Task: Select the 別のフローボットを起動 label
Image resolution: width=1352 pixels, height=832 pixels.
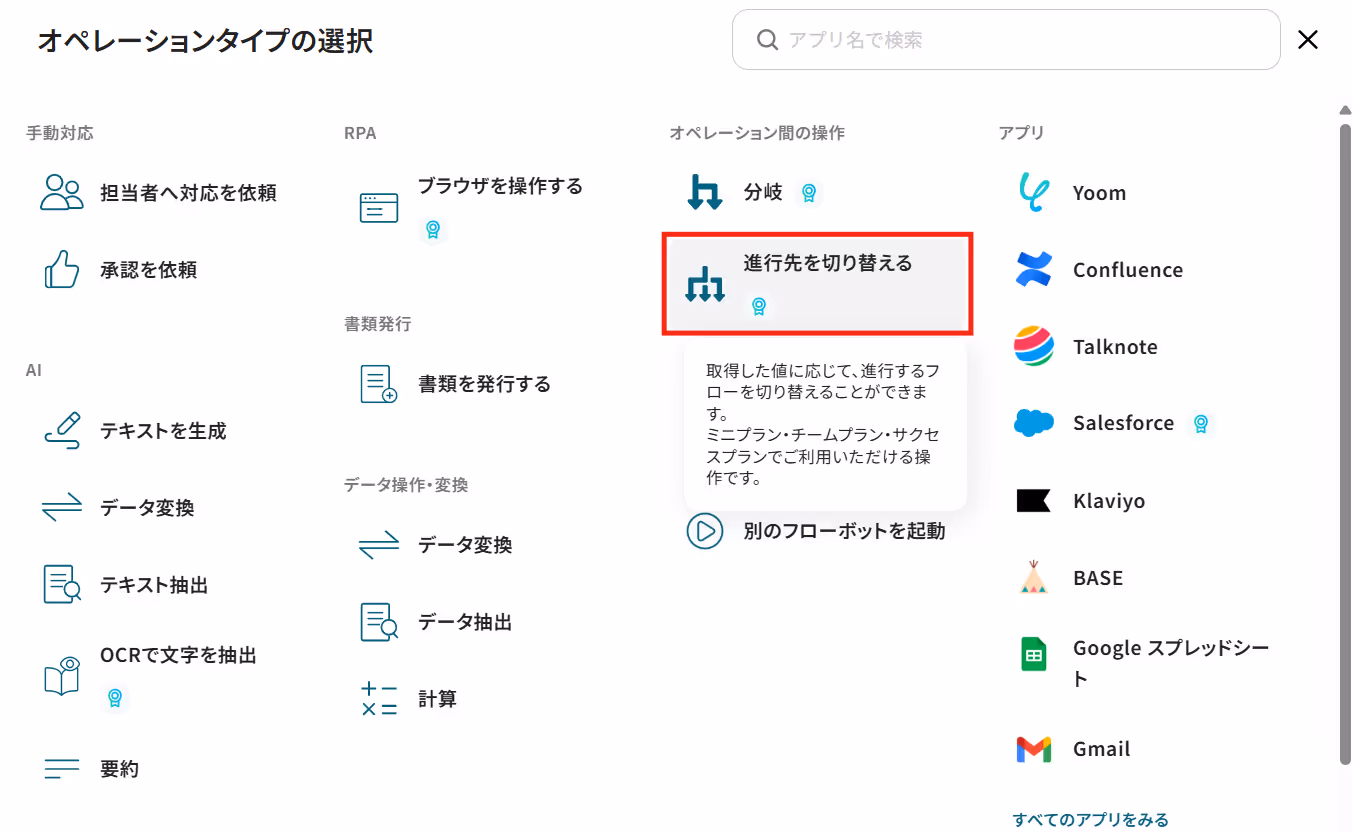Action: pos(844,531)
